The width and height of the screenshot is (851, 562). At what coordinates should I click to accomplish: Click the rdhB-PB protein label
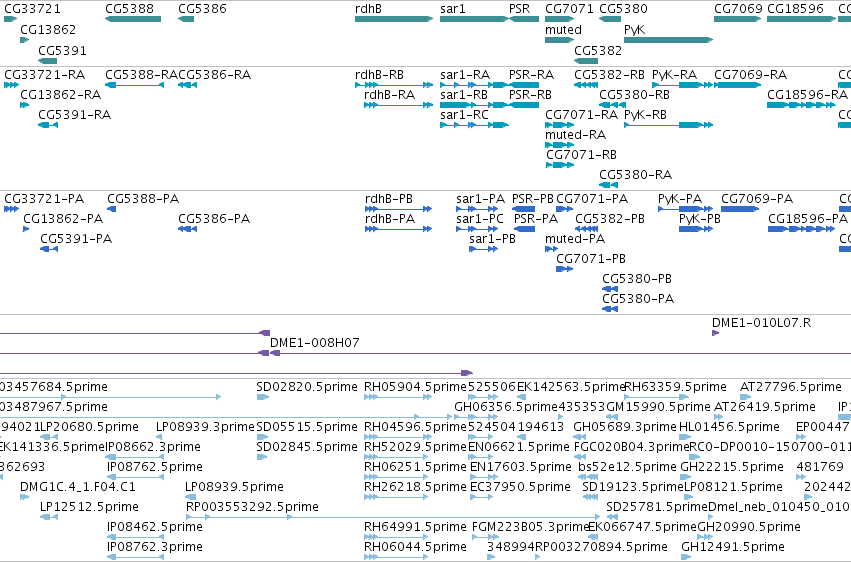pyautogui.click(x=389, y=199)
